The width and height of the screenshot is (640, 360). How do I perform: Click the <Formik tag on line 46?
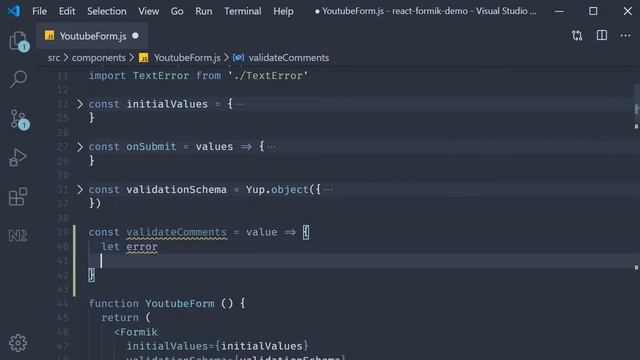(136, 332)
